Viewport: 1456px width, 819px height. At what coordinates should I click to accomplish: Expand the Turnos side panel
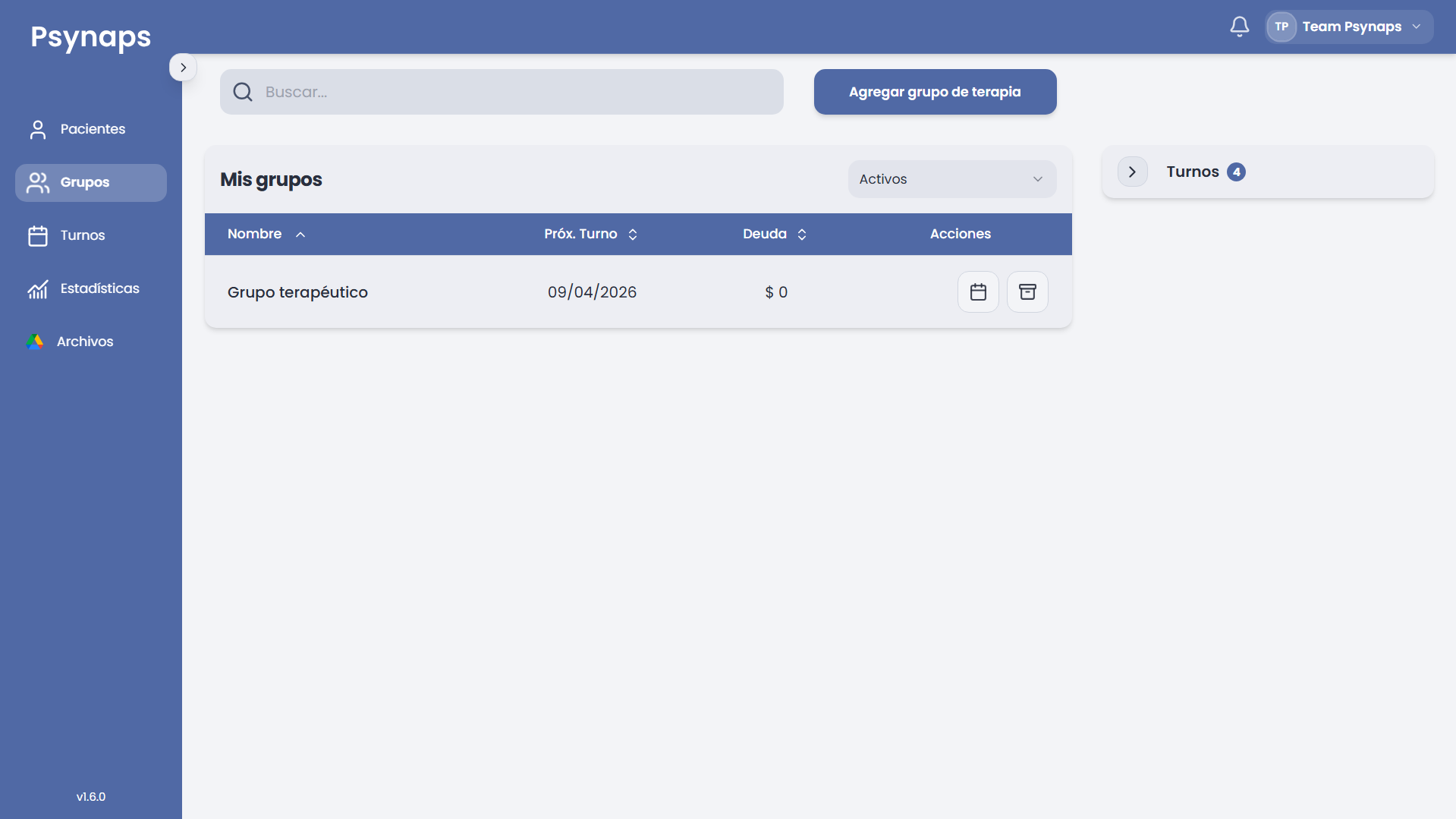coord(1132,172)
